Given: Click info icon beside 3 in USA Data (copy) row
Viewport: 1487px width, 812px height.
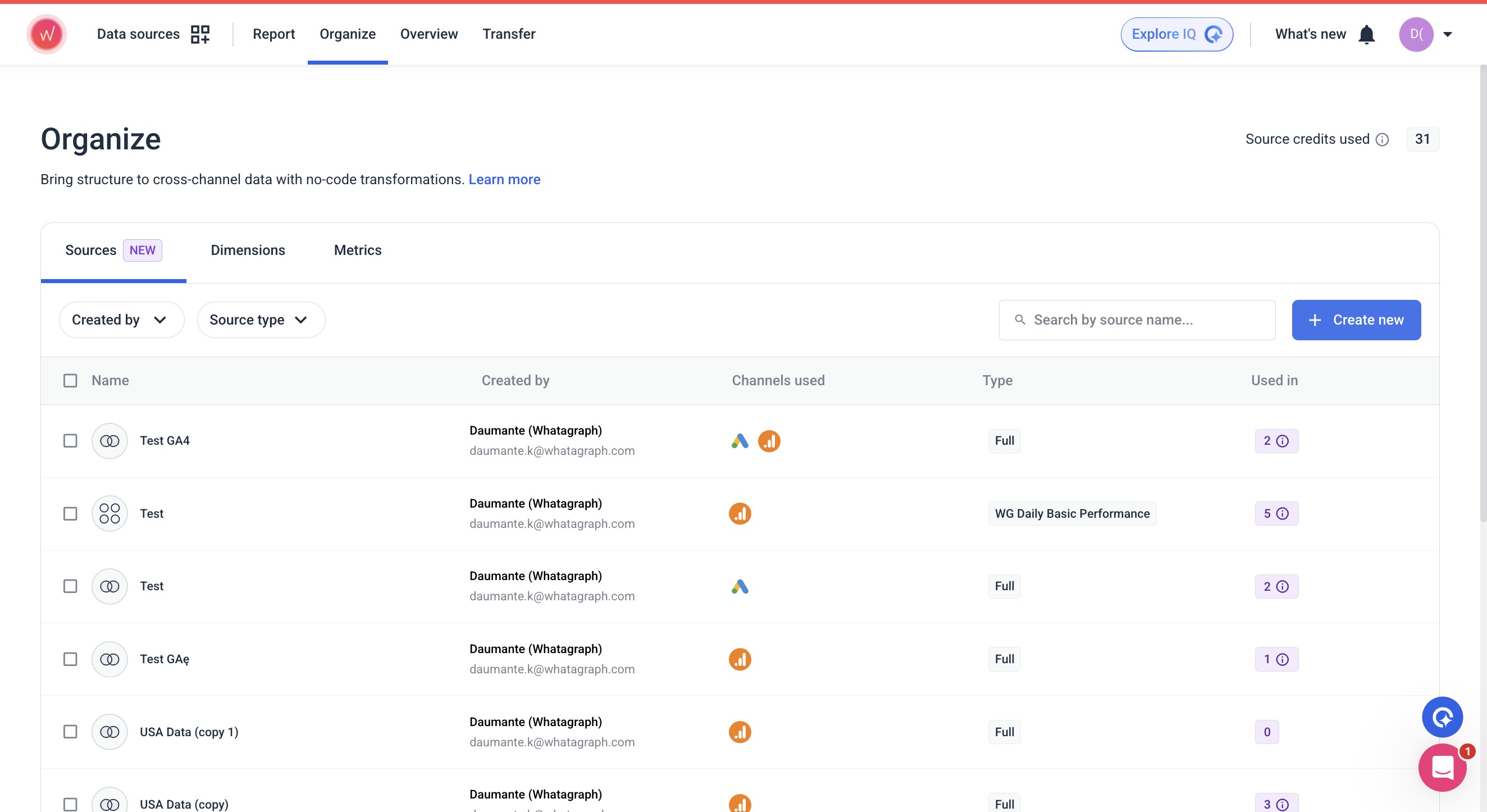Looking at the screenshot, I should coord(1282,805).
